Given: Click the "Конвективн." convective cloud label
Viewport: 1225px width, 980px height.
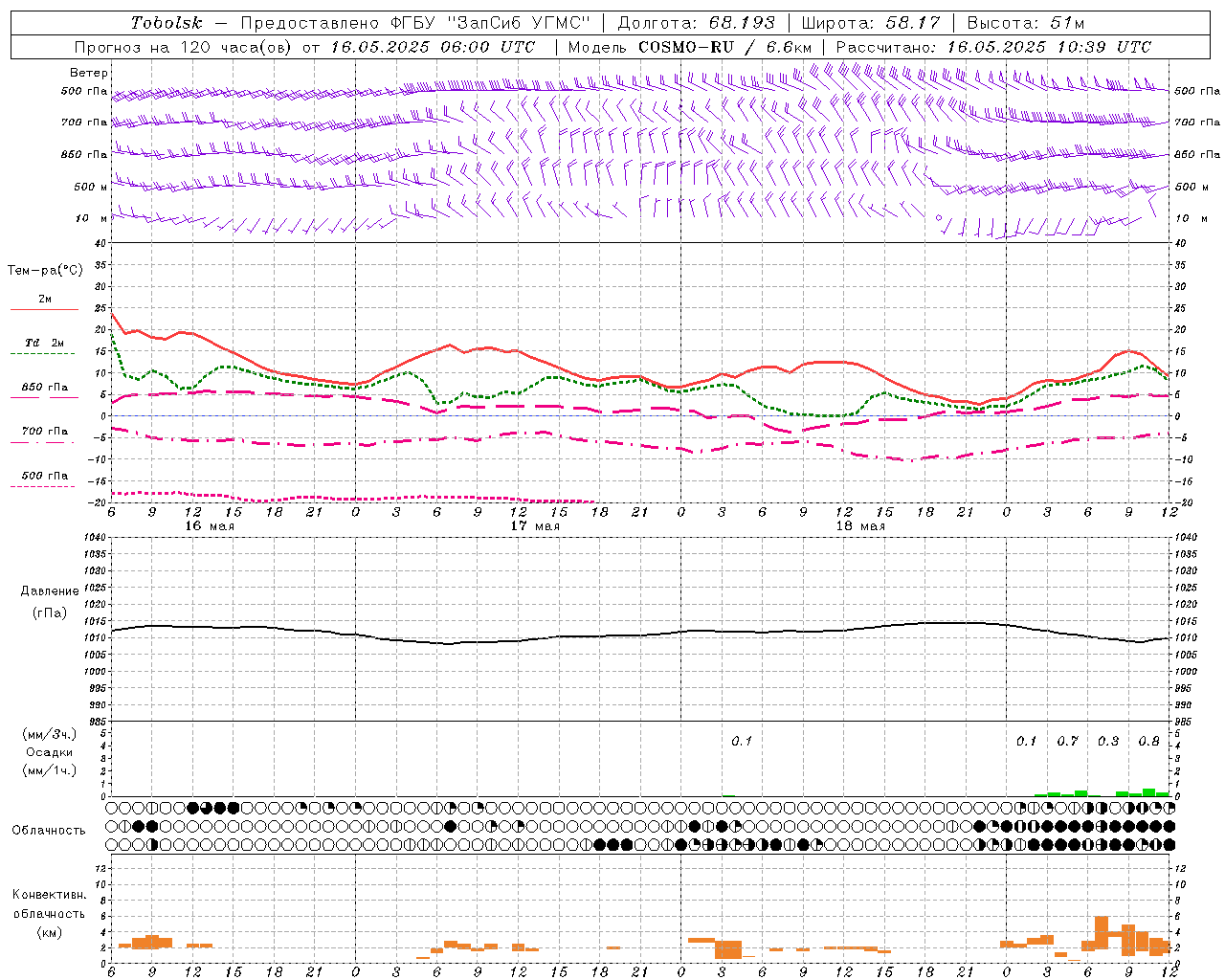Looking at the screenshot, I should [x=49, y=895].
